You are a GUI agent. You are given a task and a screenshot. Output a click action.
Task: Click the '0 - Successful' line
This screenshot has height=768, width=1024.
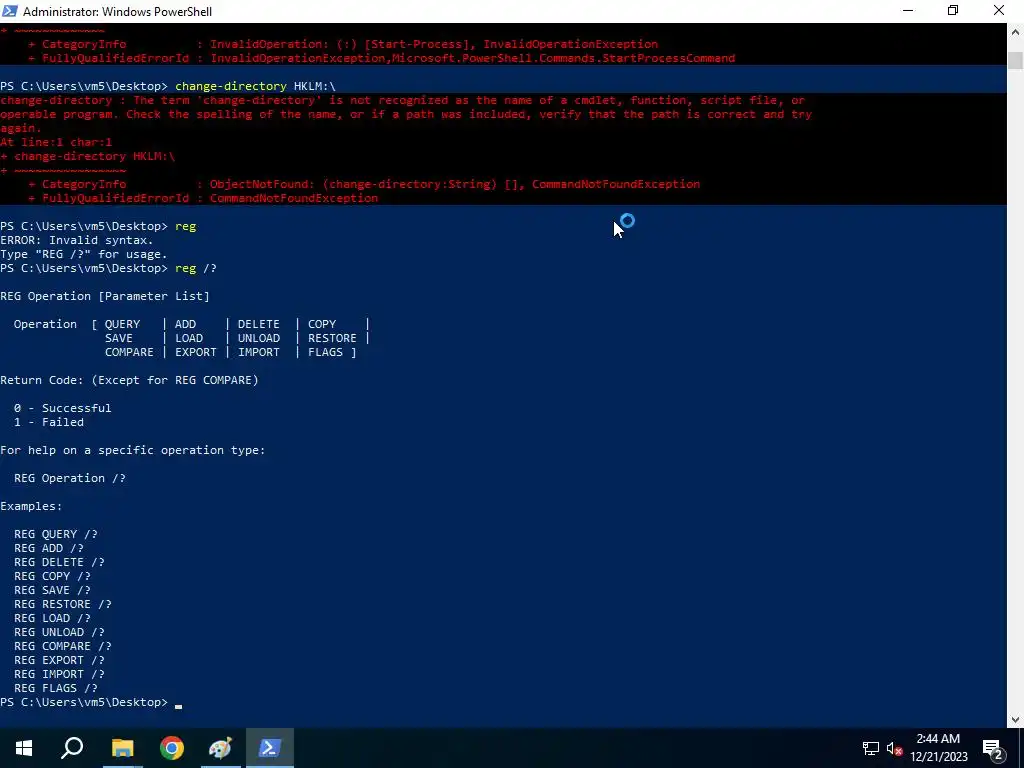[63, 408]
